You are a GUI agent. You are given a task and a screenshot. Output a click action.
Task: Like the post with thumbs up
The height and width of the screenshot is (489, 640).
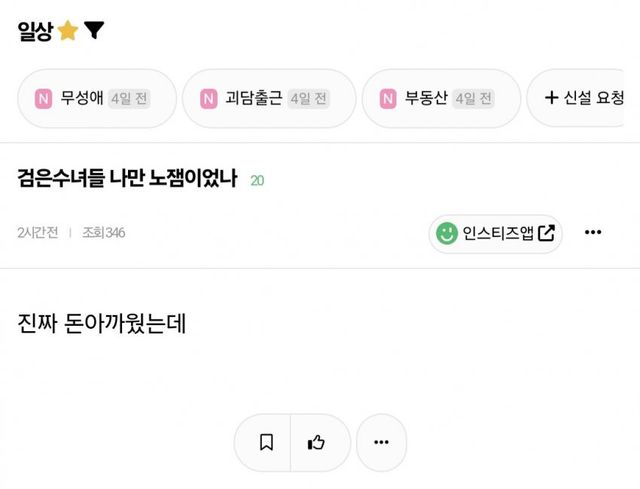(x=317, y=442)
